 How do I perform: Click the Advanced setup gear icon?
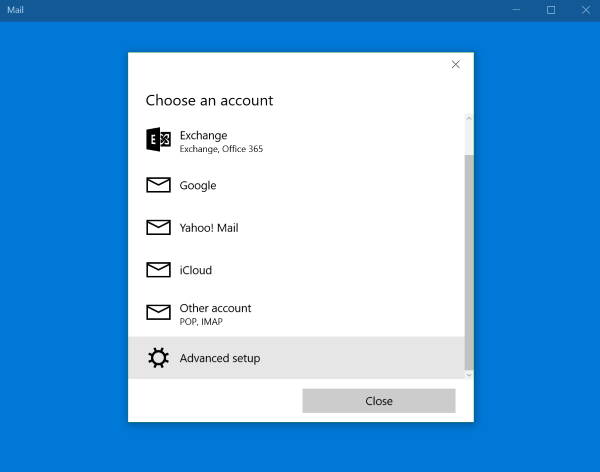158,358
